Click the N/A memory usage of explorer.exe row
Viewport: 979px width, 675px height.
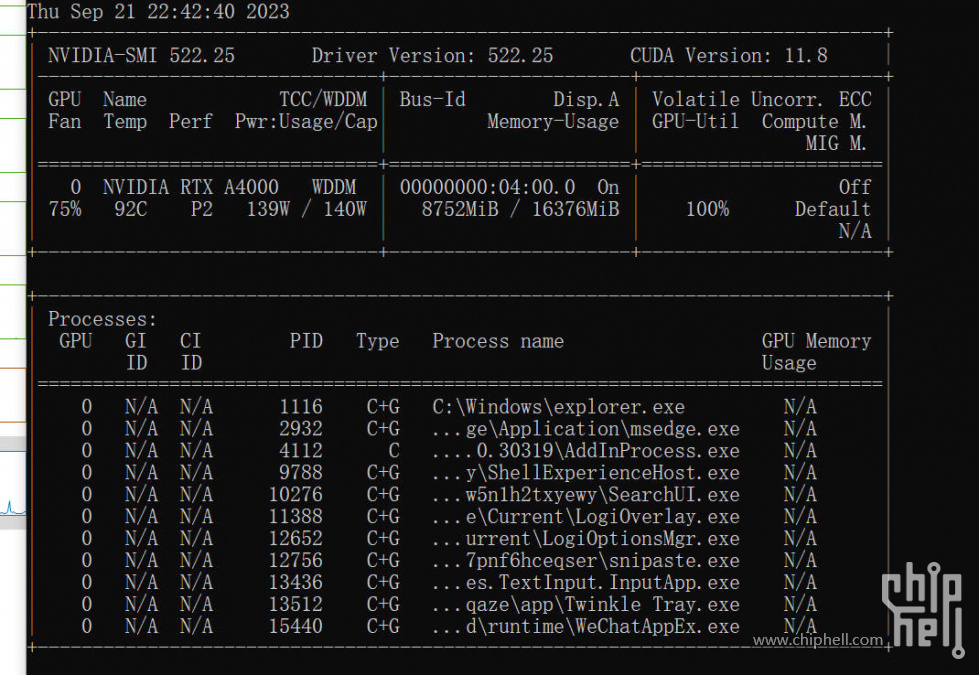(x=800, y=406)
